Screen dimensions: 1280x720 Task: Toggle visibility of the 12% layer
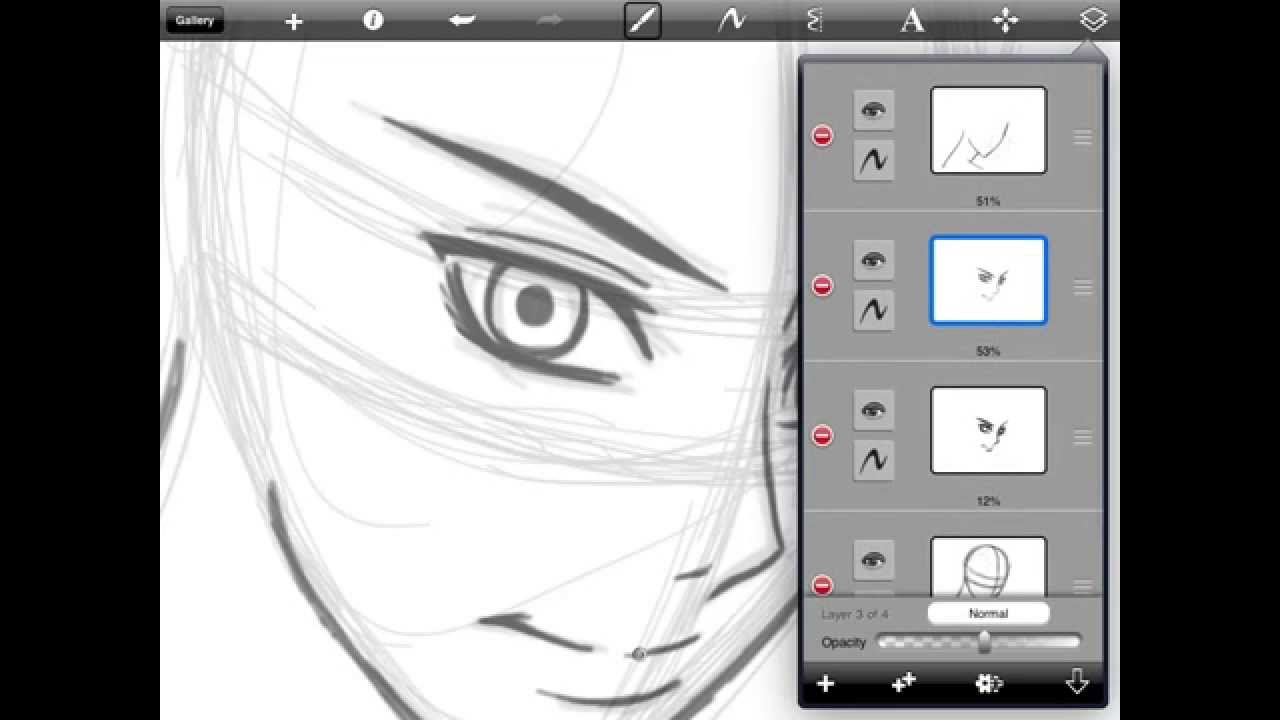[x=874, y=411]
